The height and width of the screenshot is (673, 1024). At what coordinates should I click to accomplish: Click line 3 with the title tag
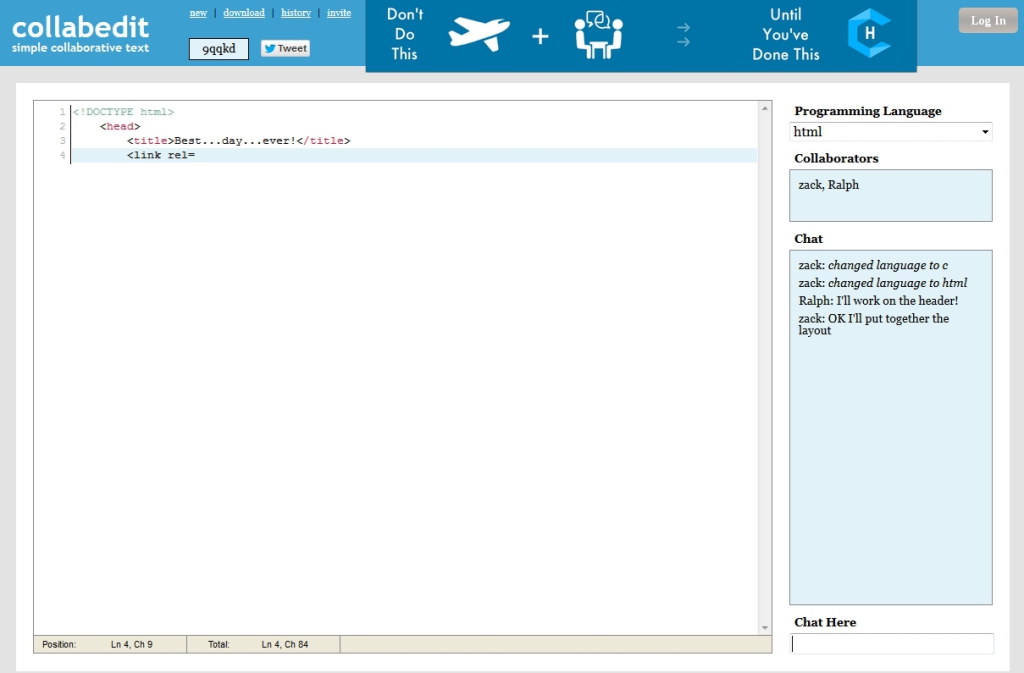coord(238,141)
